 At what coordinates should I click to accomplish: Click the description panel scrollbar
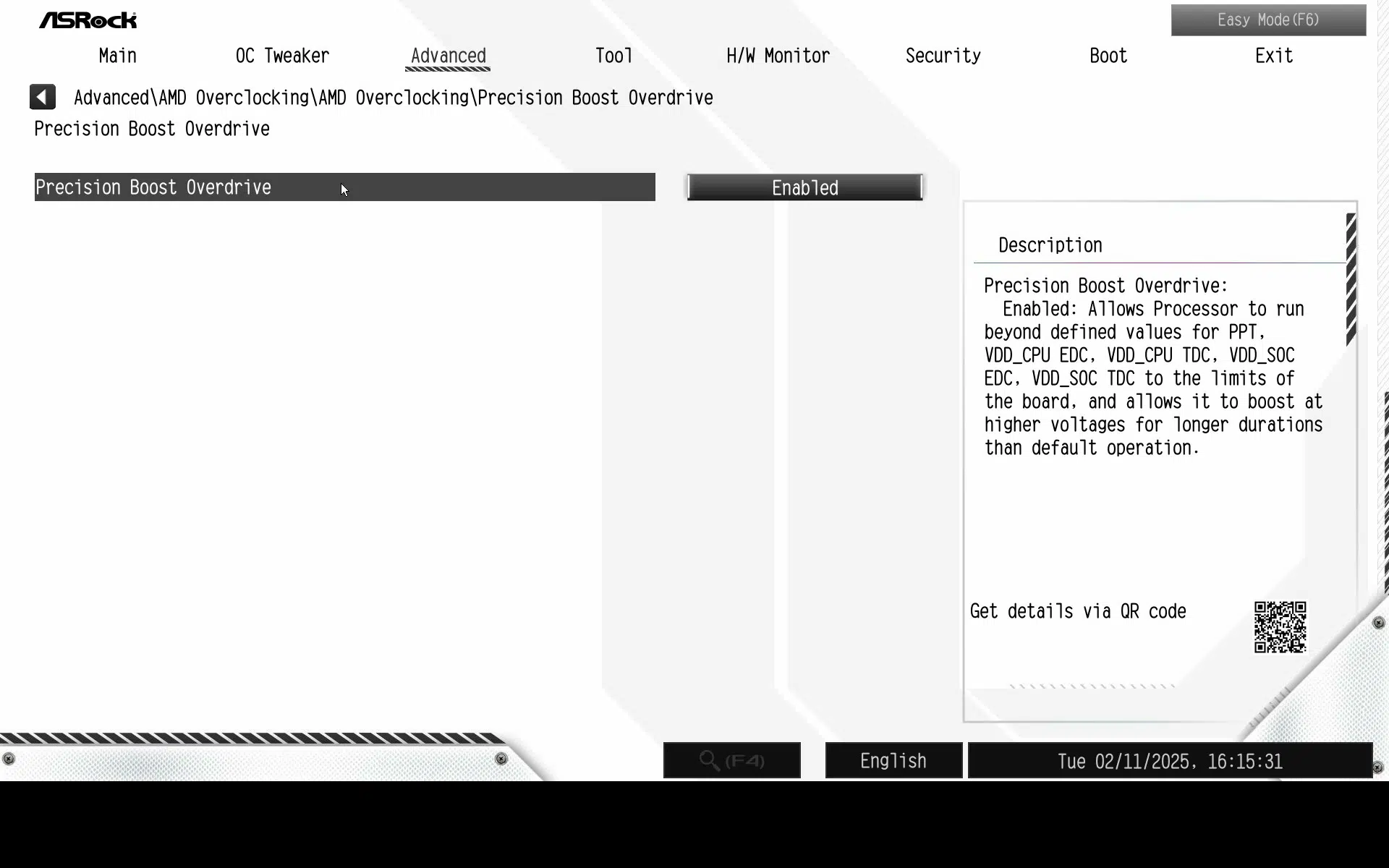pyautogui.click(x=1351, y=280)
